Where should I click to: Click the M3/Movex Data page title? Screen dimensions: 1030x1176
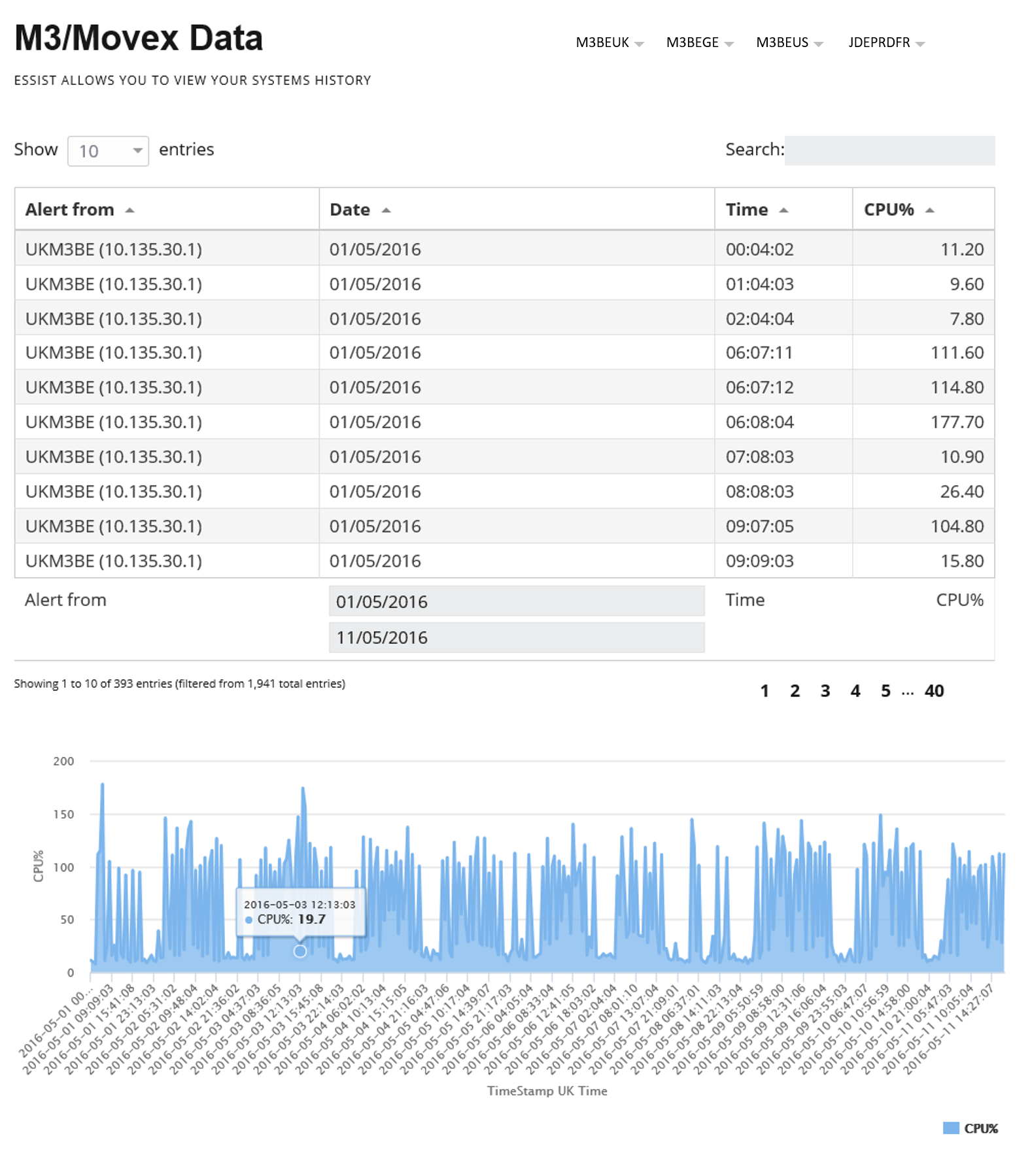[x=139, y=38]
